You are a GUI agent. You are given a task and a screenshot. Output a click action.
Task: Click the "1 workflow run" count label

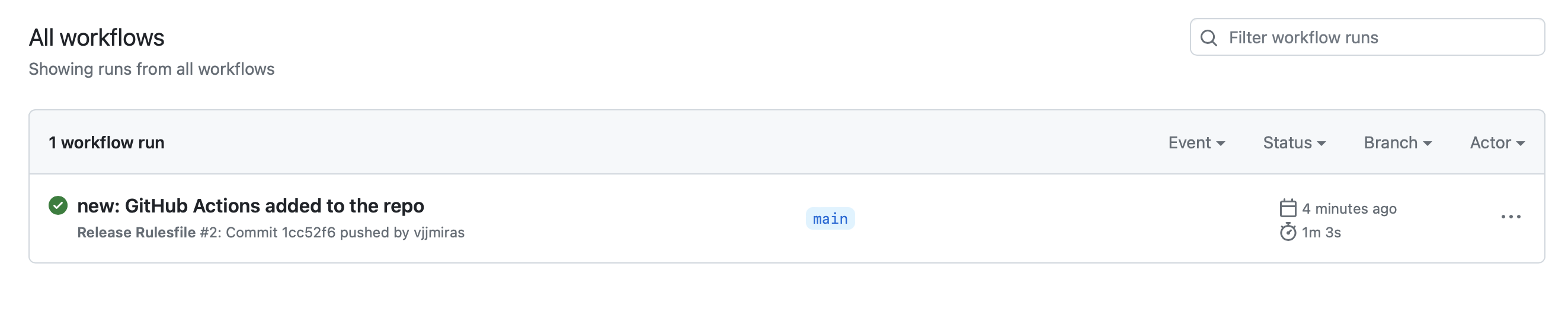[107, 142]
